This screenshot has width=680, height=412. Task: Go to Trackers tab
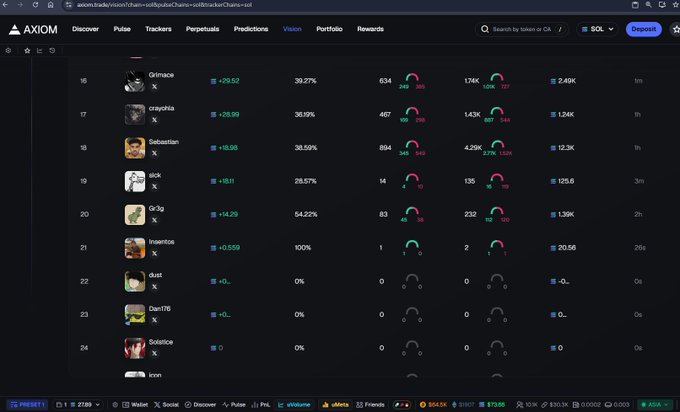coord(158,29)
